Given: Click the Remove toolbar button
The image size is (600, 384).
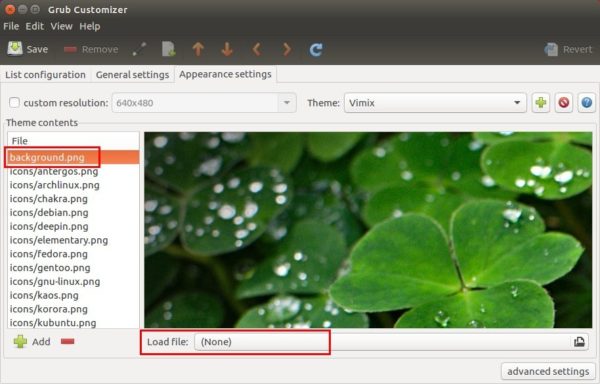Looking at the screenshot, I should (x=91, y=49).
